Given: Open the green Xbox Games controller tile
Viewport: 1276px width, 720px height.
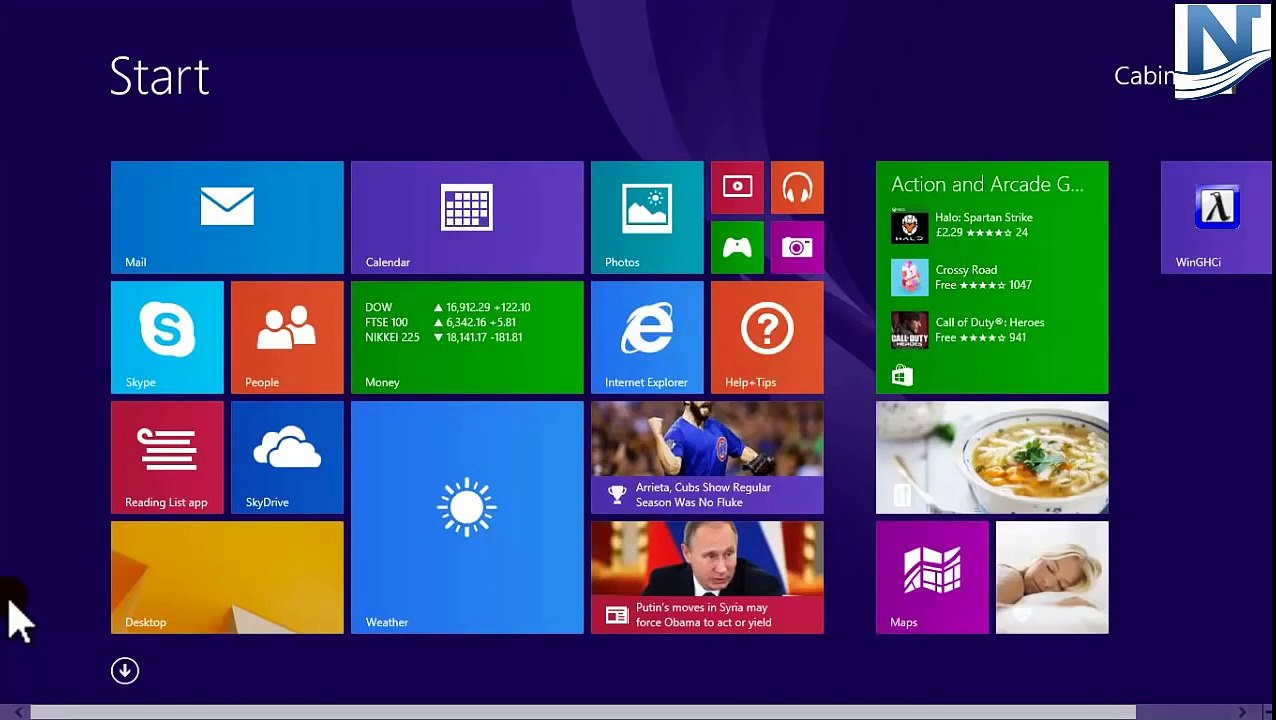Looking at the screenshot, I should coord(737,247).
